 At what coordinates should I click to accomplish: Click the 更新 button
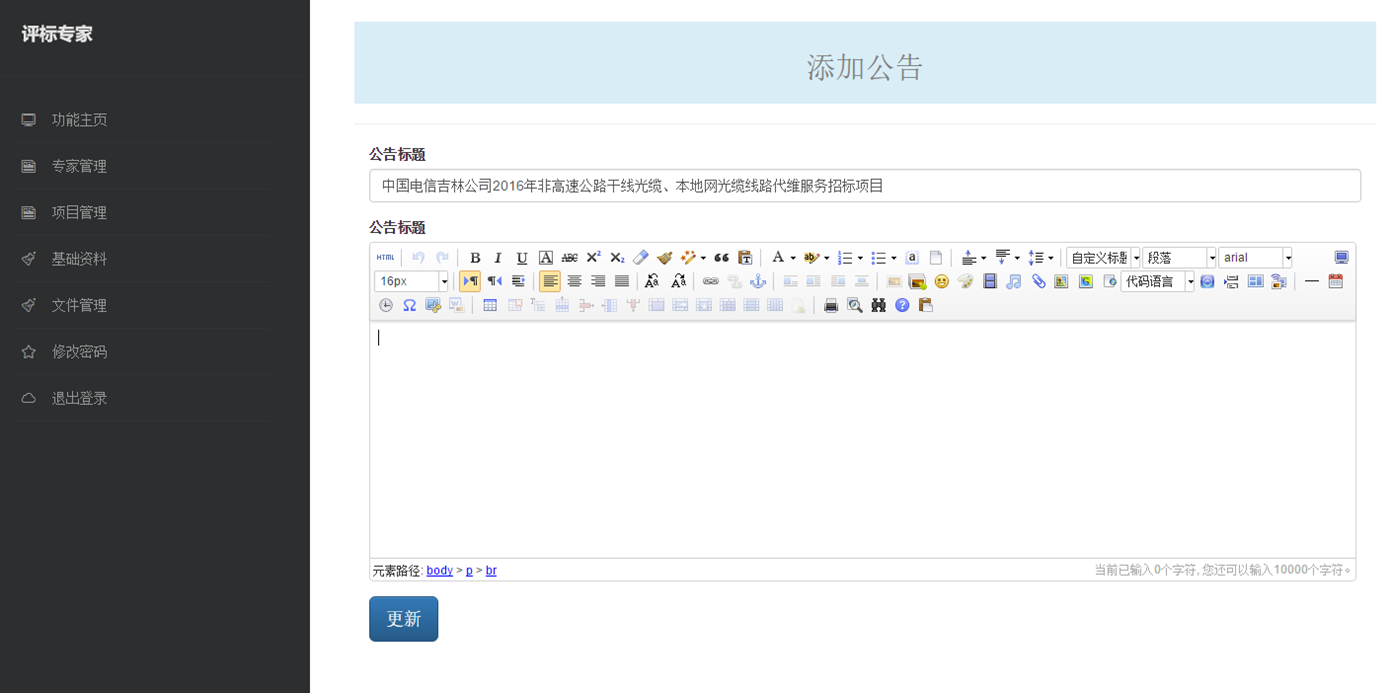(x=403, y=619)
